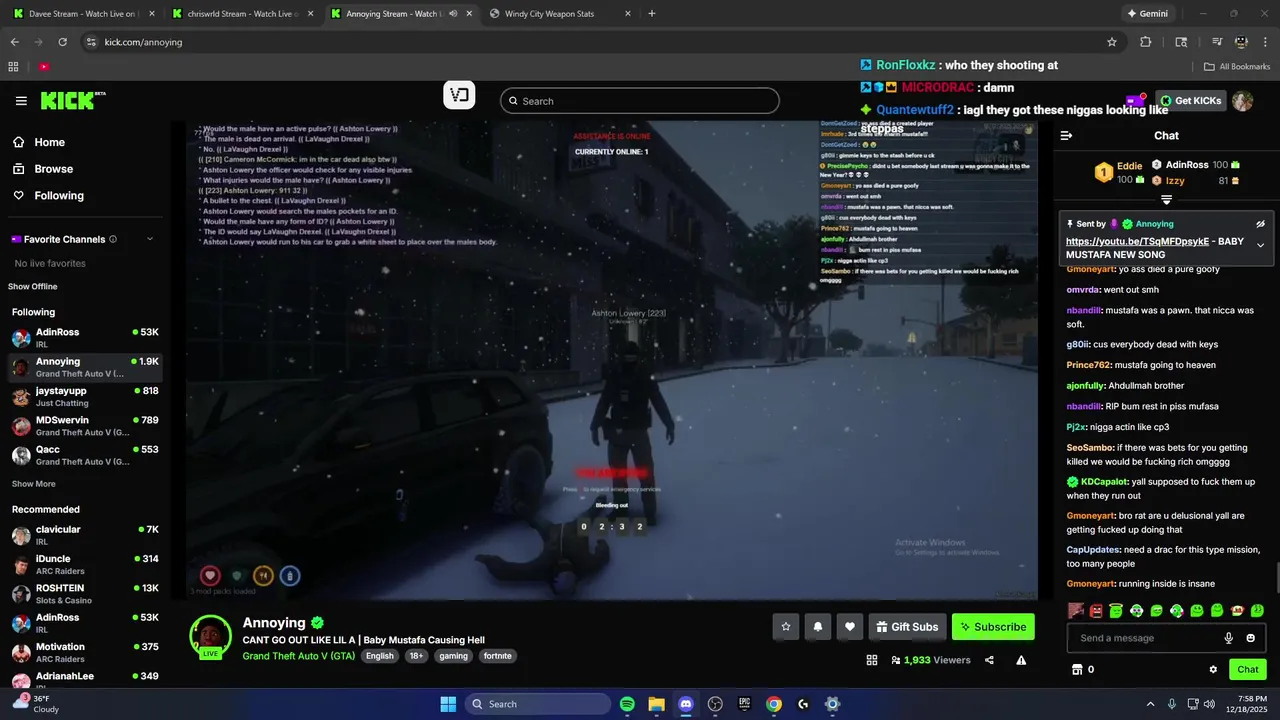Open Epic Games Launcher from taskbar
The height and width of the screenshot is (720, 1280).
pos(744,704)
